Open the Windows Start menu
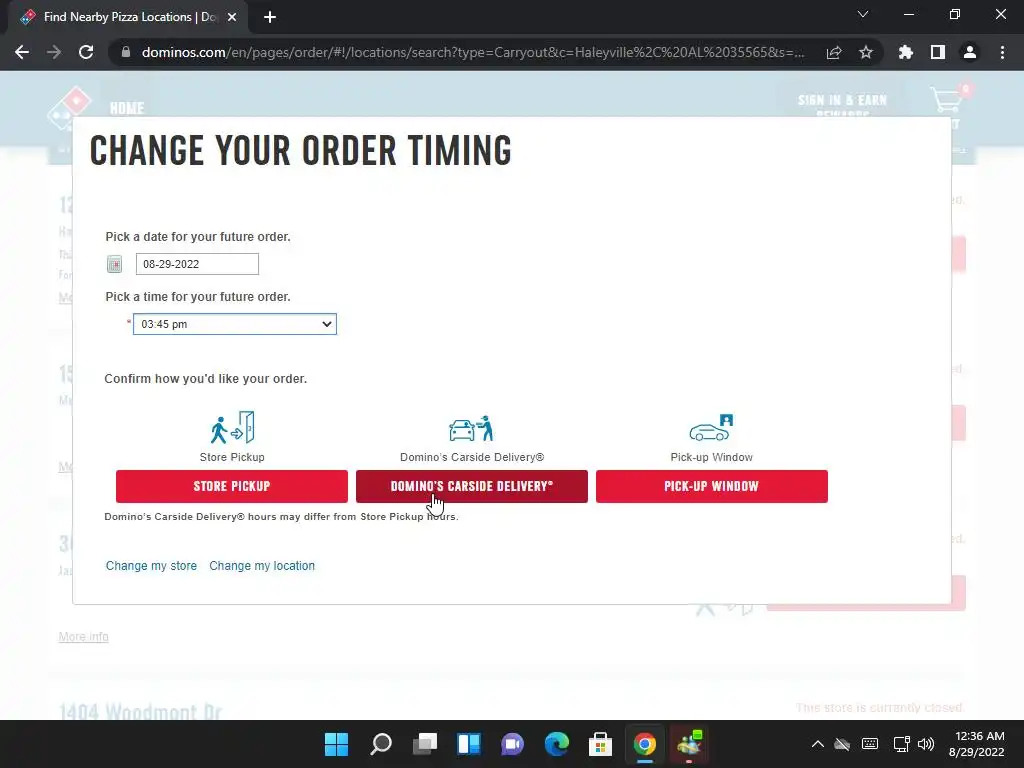 [336, 744]
